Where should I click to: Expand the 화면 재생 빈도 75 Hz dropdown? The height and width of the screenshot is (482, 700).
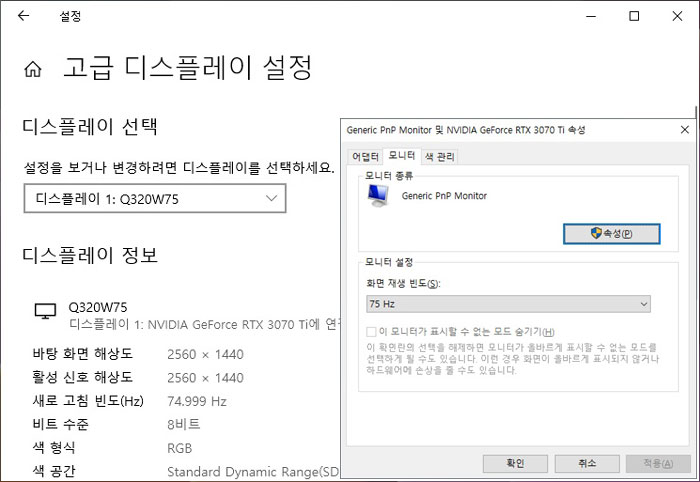point(509,304)
